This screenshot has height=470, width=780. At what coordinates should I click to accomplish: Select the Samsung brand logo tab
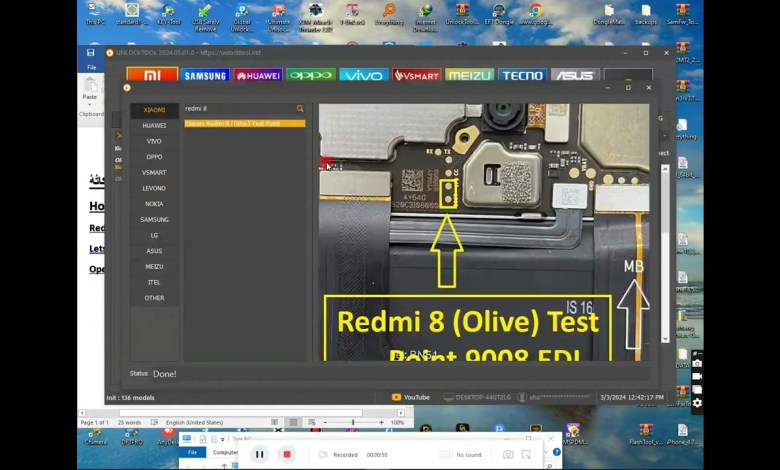tap(205, 75)
